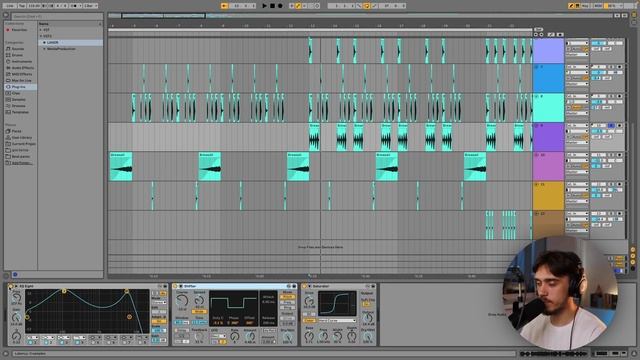
Task: Click the orange Back to Arrangement button
Action: point(224,6)
